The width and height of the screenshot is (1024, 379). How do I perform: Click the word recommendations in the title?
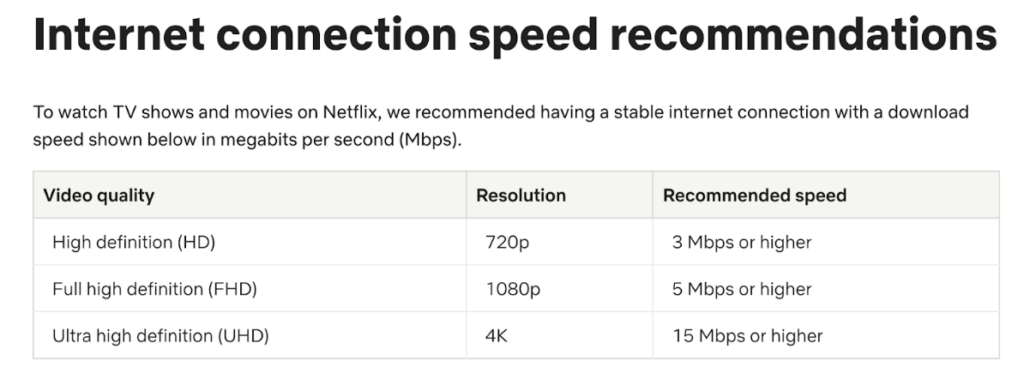[803, 35]
